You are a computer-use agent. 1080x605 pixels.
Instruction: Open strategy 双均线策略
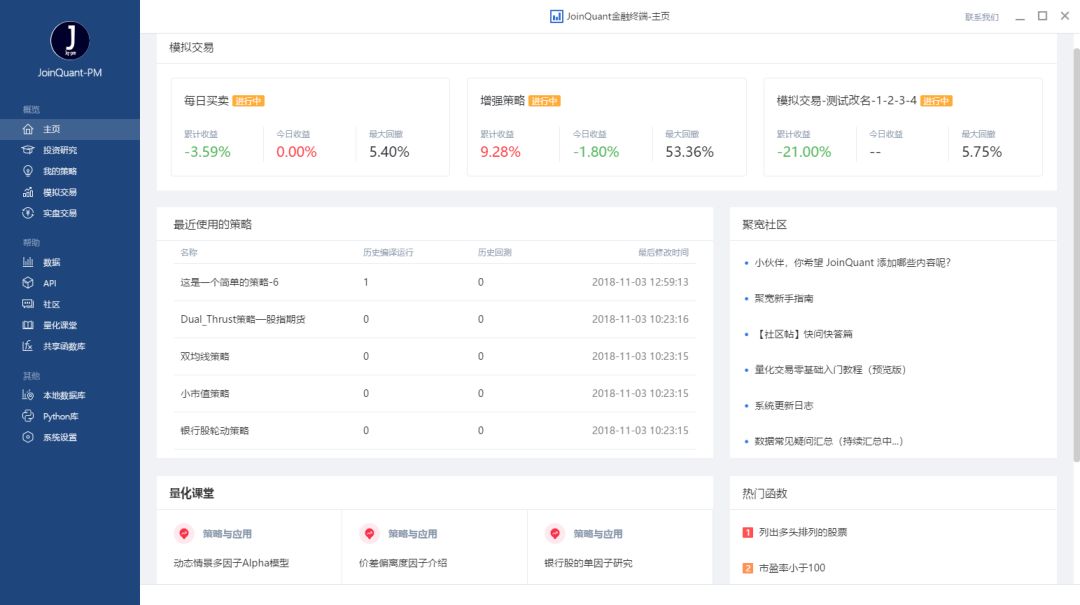[x=205, y=356]
